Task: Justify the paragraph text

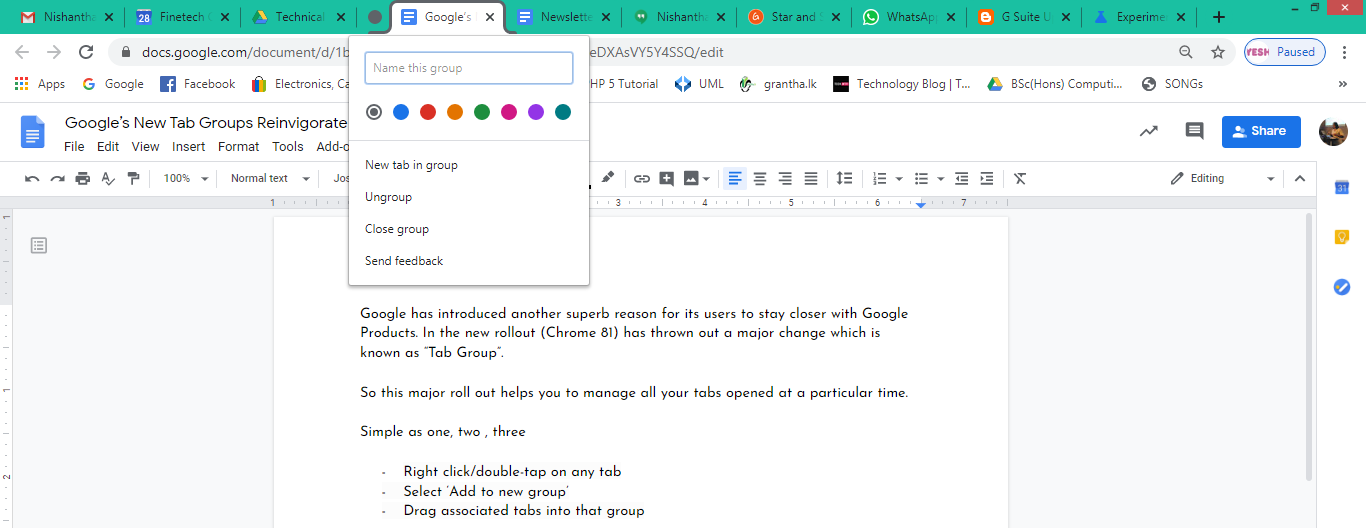Action: point(811,179)
